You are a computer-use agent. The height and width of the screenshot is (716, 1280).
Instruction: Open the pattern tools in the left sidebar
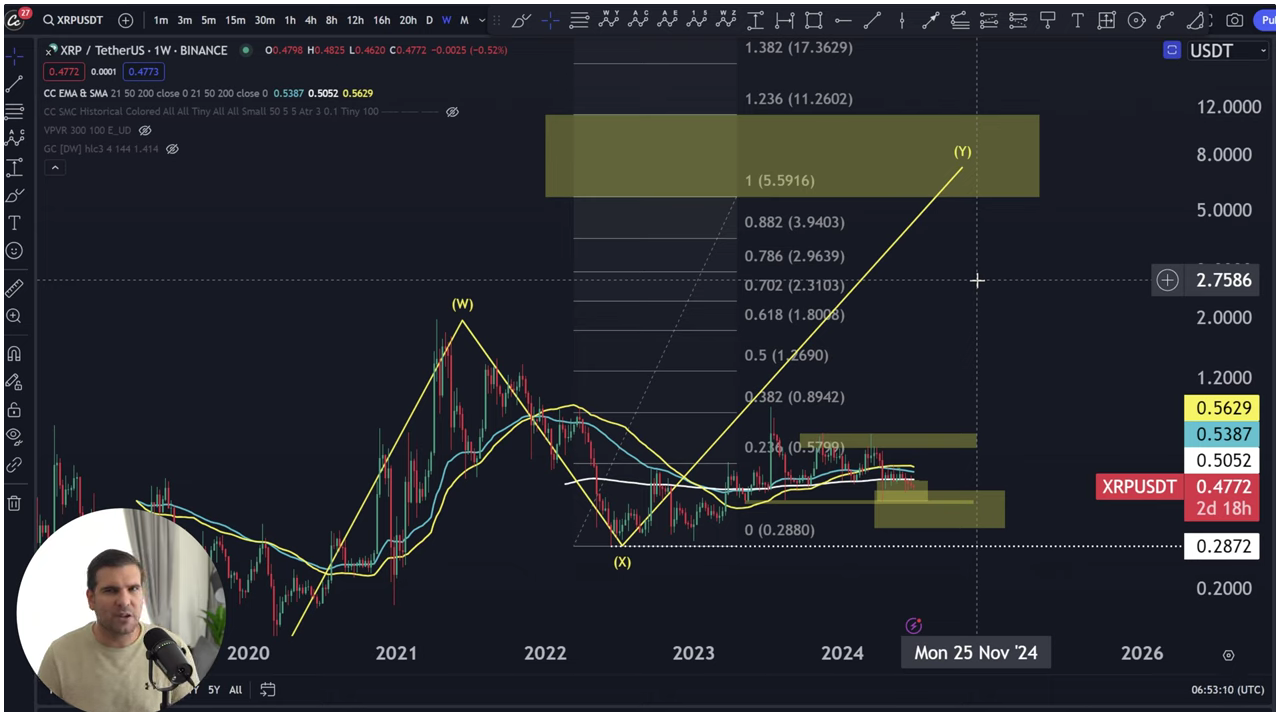coord(14,139)
